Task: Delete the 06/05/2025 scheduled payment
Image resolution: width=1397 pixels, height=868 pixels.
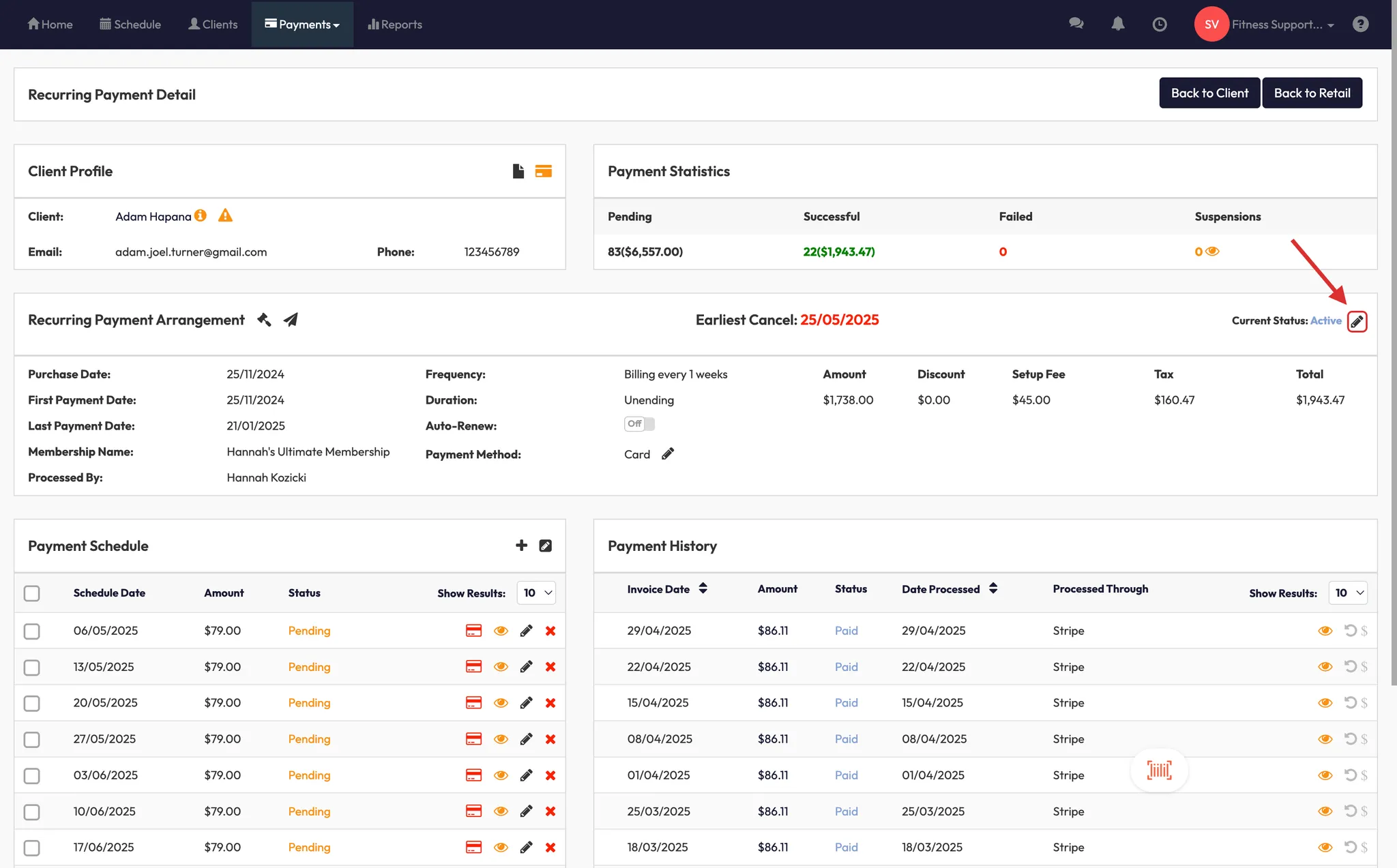Action: tap(550, 631)
